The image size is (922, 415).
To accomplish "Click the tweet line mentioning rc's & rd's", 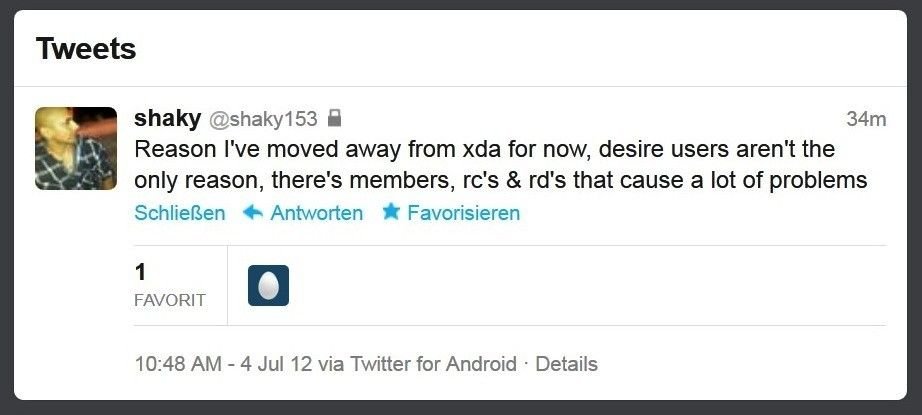I will pos(501,180).
